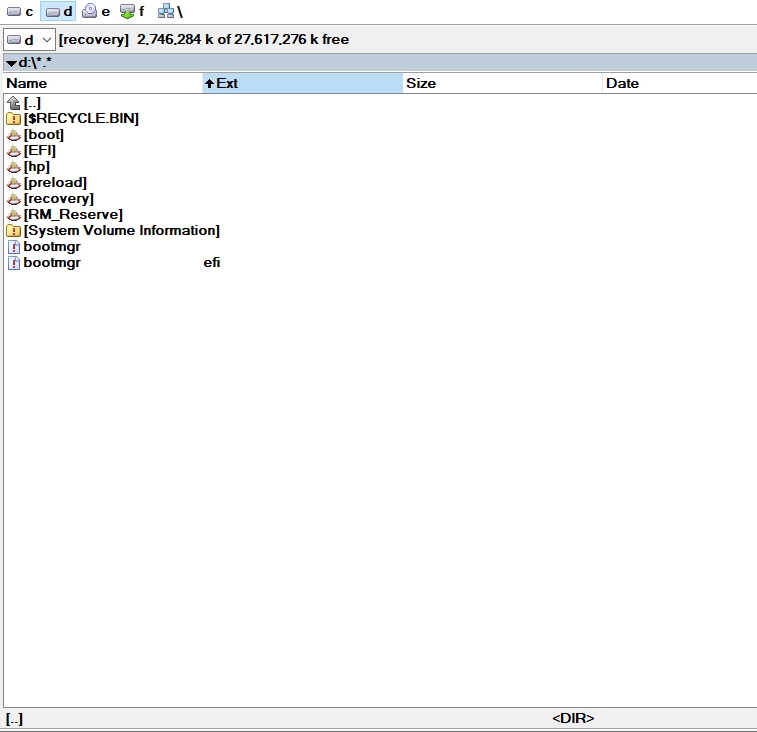Click the hp folder icon
Image resolution: width=757 pixels, height=732 pixels.
[x=14, y=167]
